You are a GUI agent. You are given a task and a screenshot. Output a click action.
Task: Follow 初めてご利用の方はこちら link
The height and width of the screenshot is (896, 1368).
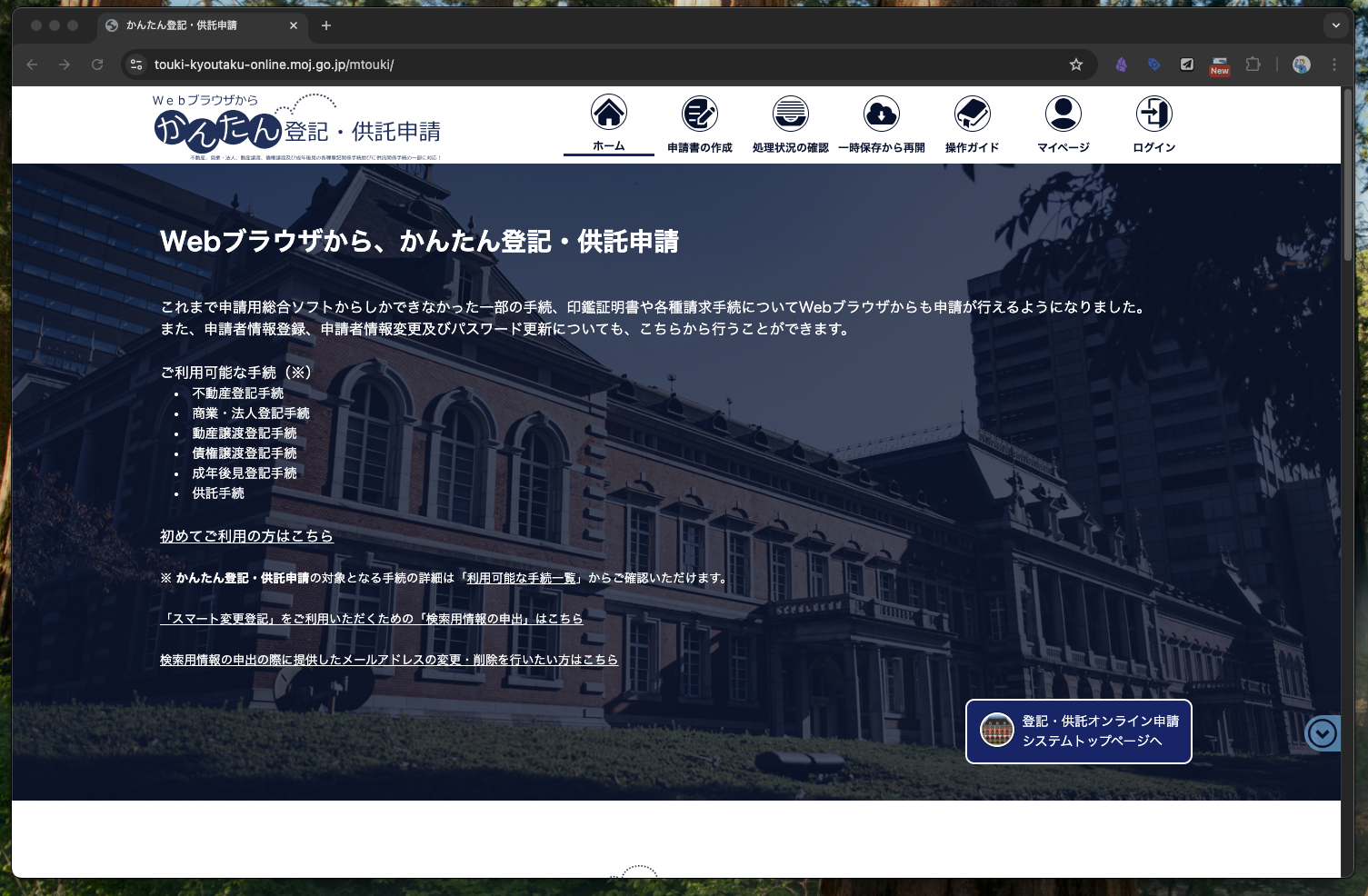coord(246,536)
